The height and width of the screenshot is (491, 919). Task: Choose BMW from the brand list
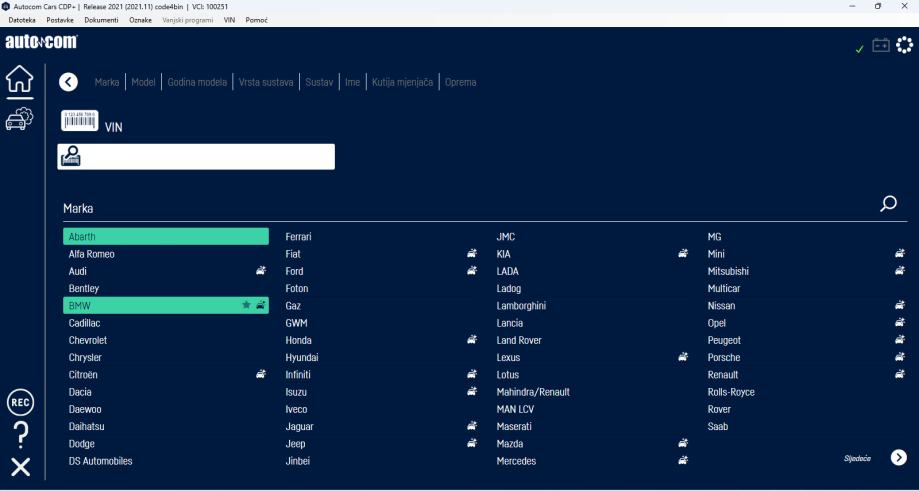(166, 305)
